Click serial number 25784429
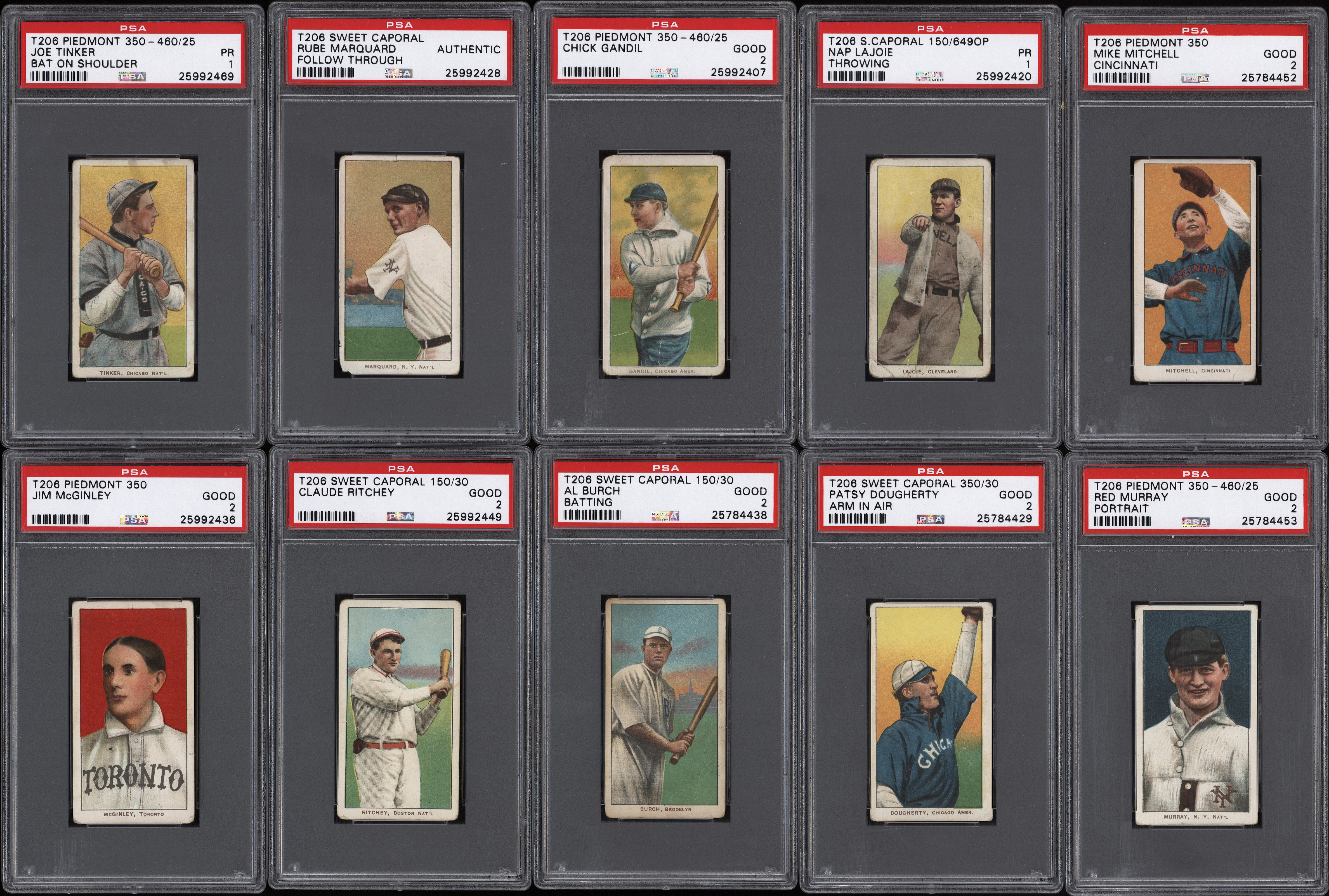Image resolution: width=1329 pixels, height=896 pixels. (1004, 519)
